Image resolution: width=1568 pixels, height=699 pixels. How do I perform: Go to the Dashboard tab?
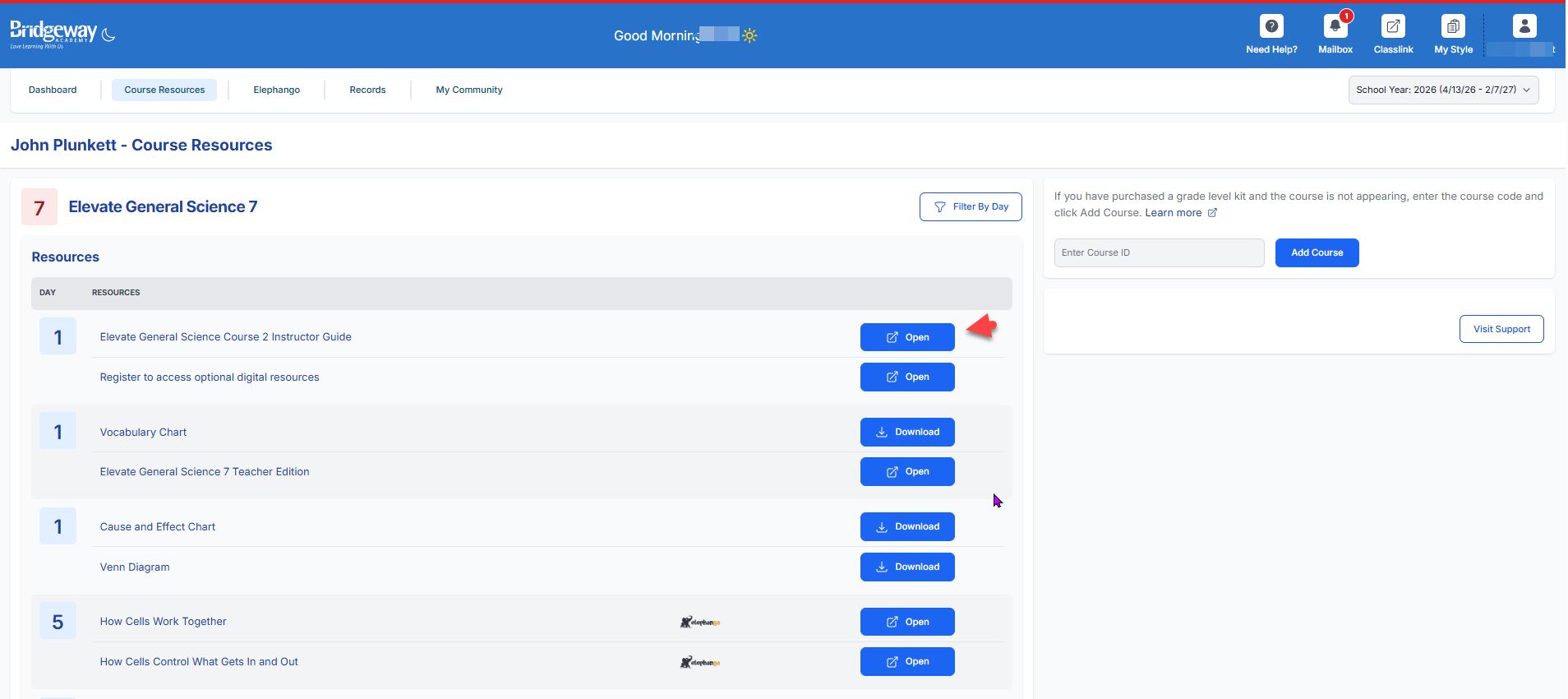coord(53,90)
